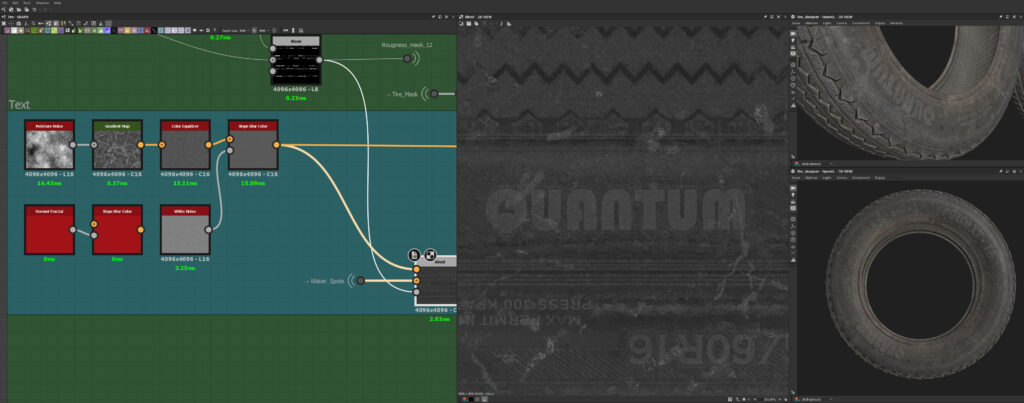
Task: Click first pink node icon in graph palette toolbar
Action: point(7,30)
